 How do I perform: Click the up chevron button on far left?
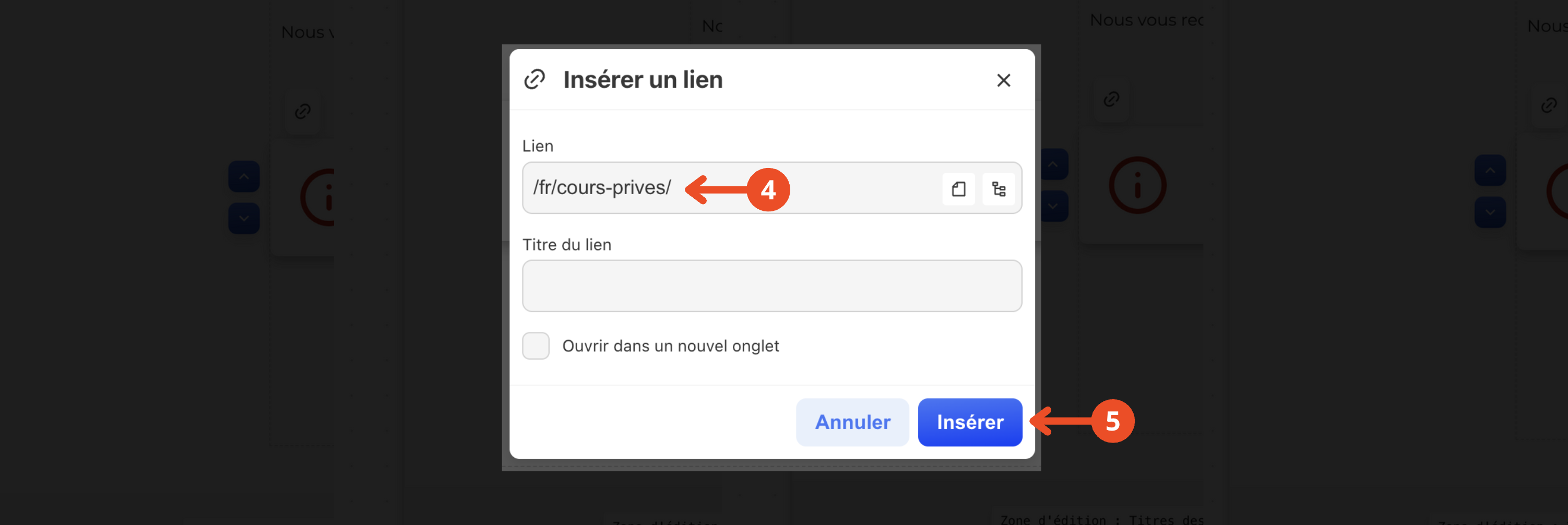coord(243,176)
